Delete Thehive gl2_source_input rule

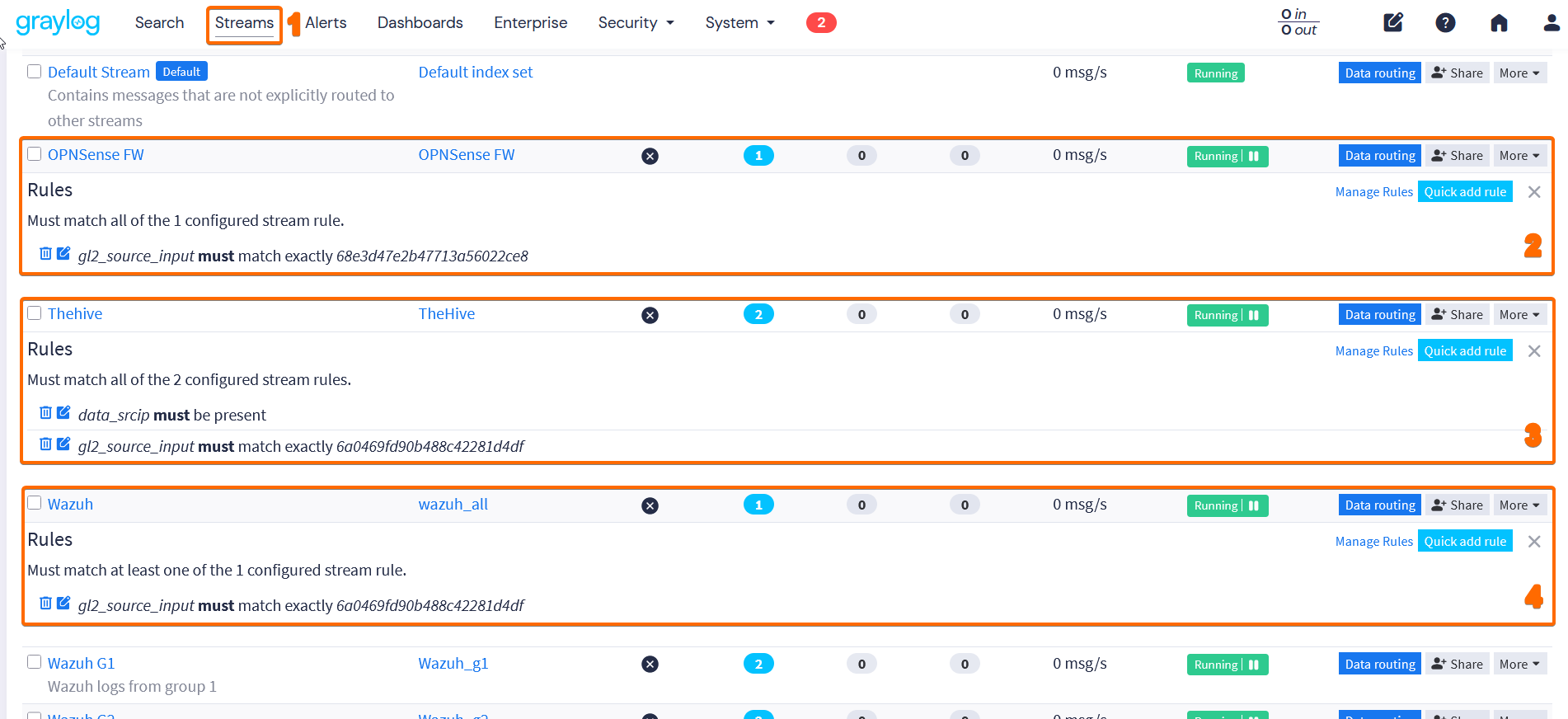[46, 444]
